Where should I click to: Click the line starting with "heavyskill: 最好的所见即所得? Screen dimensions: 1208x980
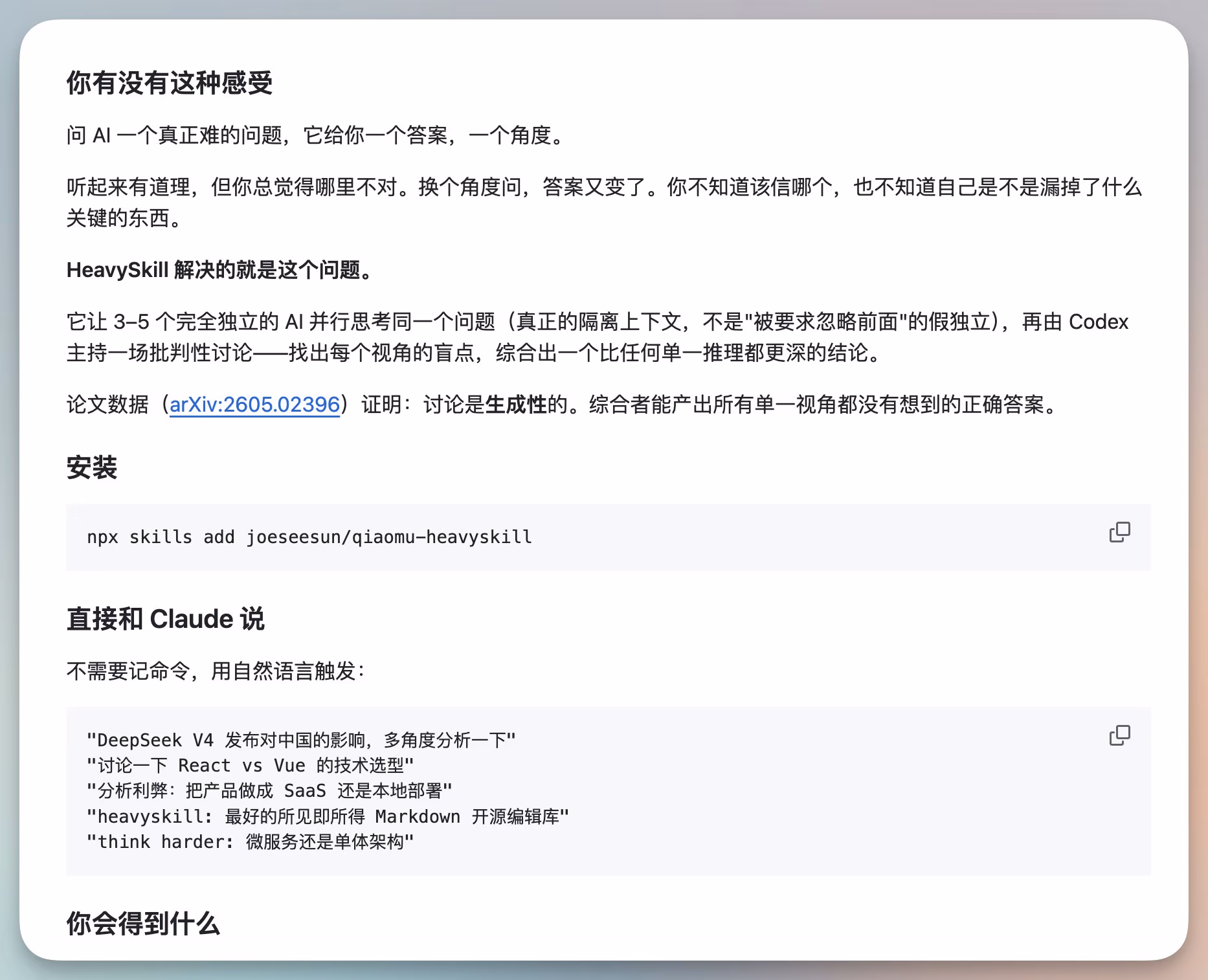[328, 816]
